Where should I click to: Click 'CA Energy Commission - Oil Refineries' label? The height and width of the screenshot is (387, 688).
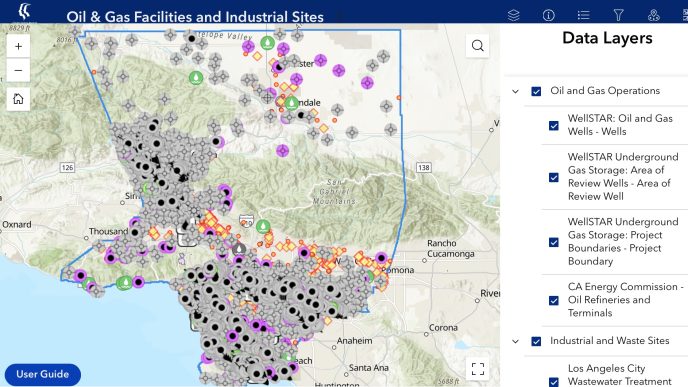click(625, 300)
